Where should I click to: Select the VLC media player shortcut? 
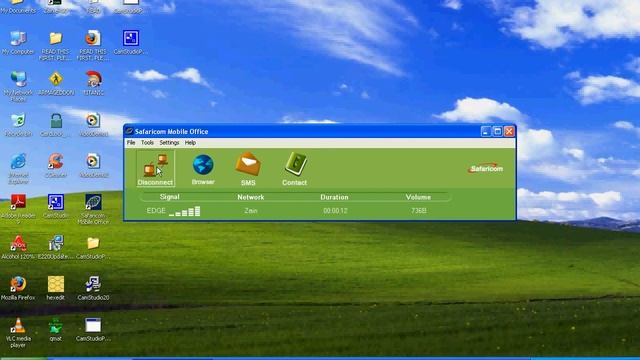click(x=18, y=333)
